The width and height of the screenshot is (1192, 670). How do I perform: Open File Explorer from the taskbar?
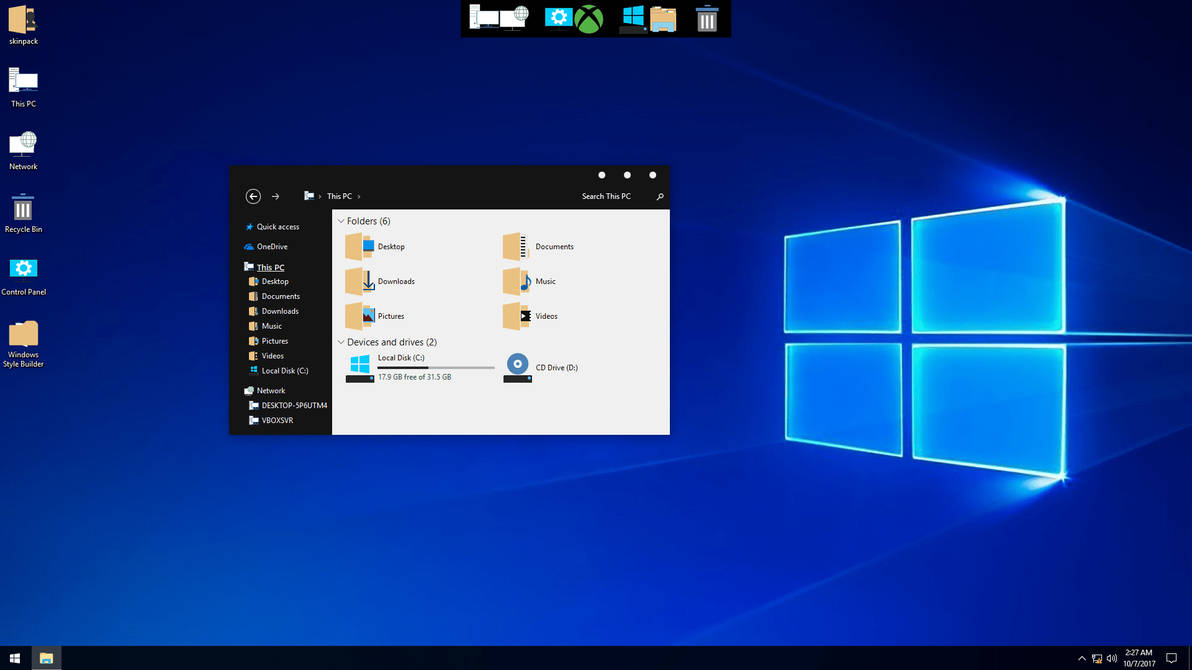[x=46, y=658]
